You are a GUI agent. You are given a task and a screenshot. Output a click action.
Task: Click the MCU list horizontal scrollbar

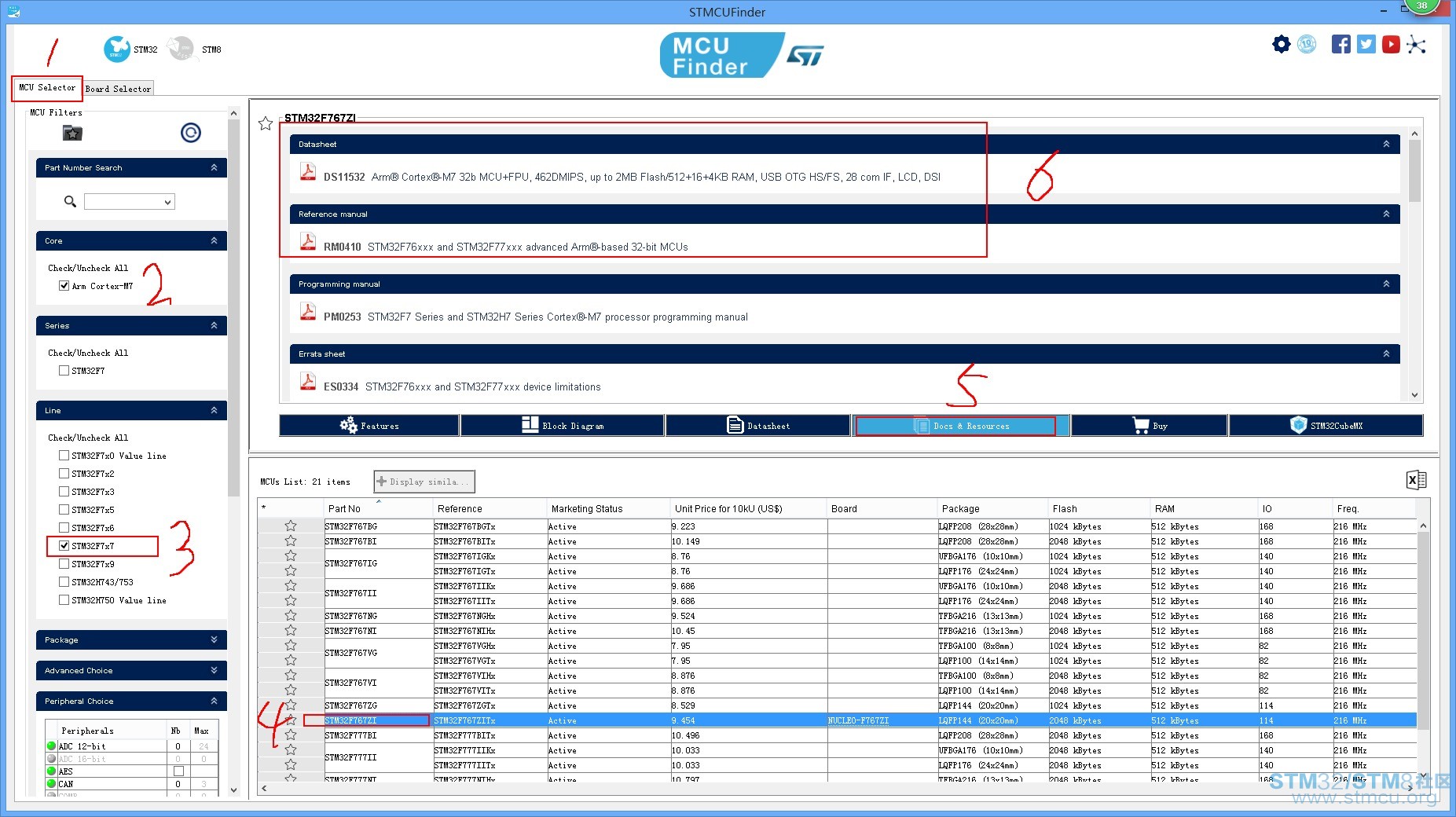pos(836,788)
